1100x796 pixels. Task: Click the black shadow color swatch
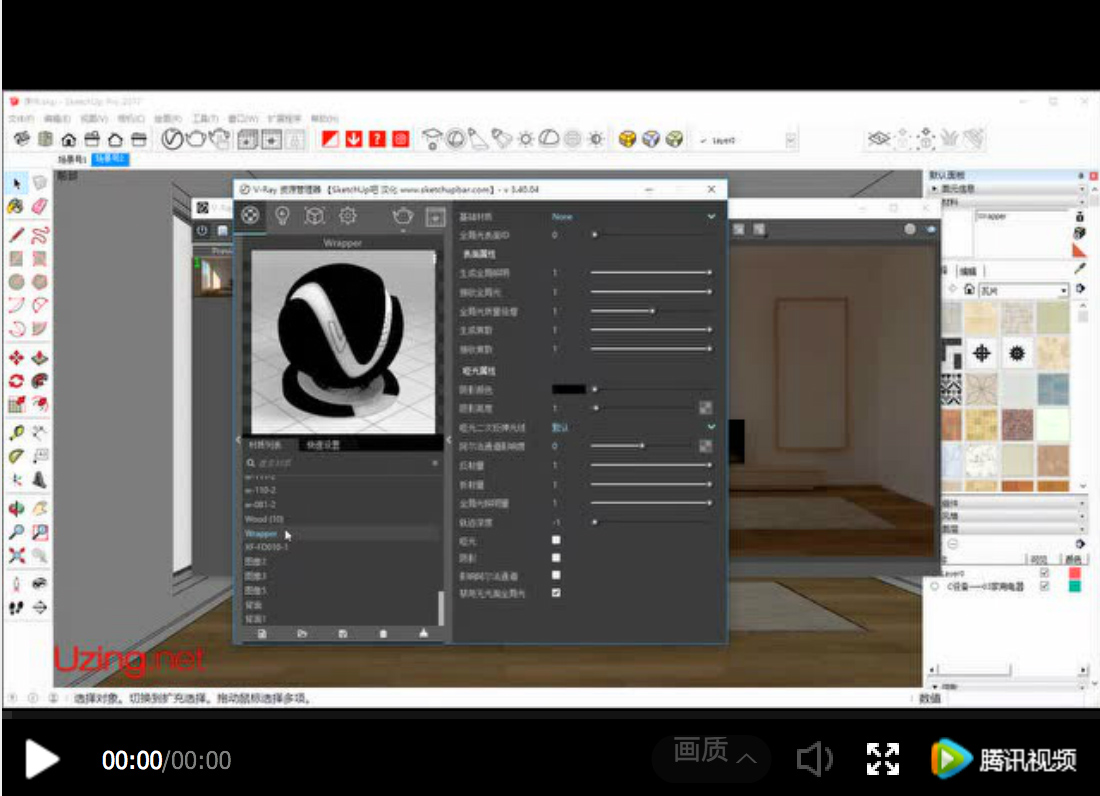click(x=569, y=389)
